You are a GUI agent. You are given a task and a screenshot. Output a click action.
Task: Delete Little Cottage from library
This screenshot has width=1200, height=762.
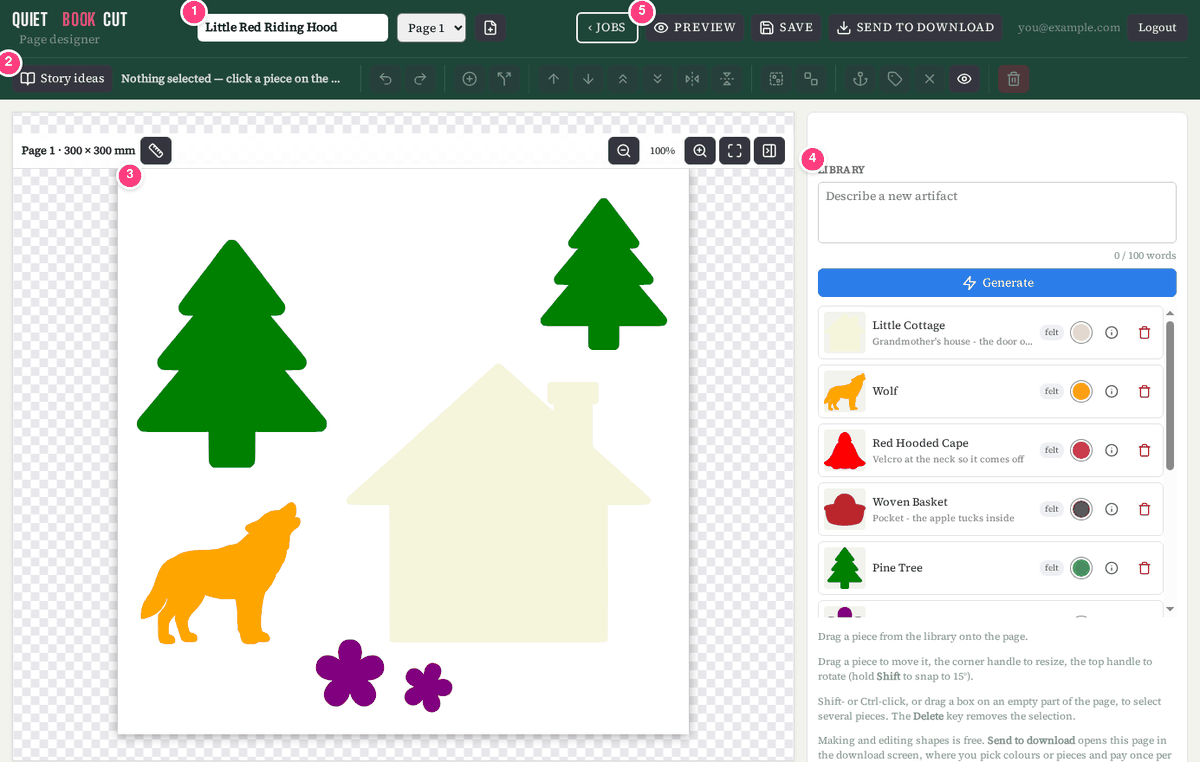[1145, 333]
